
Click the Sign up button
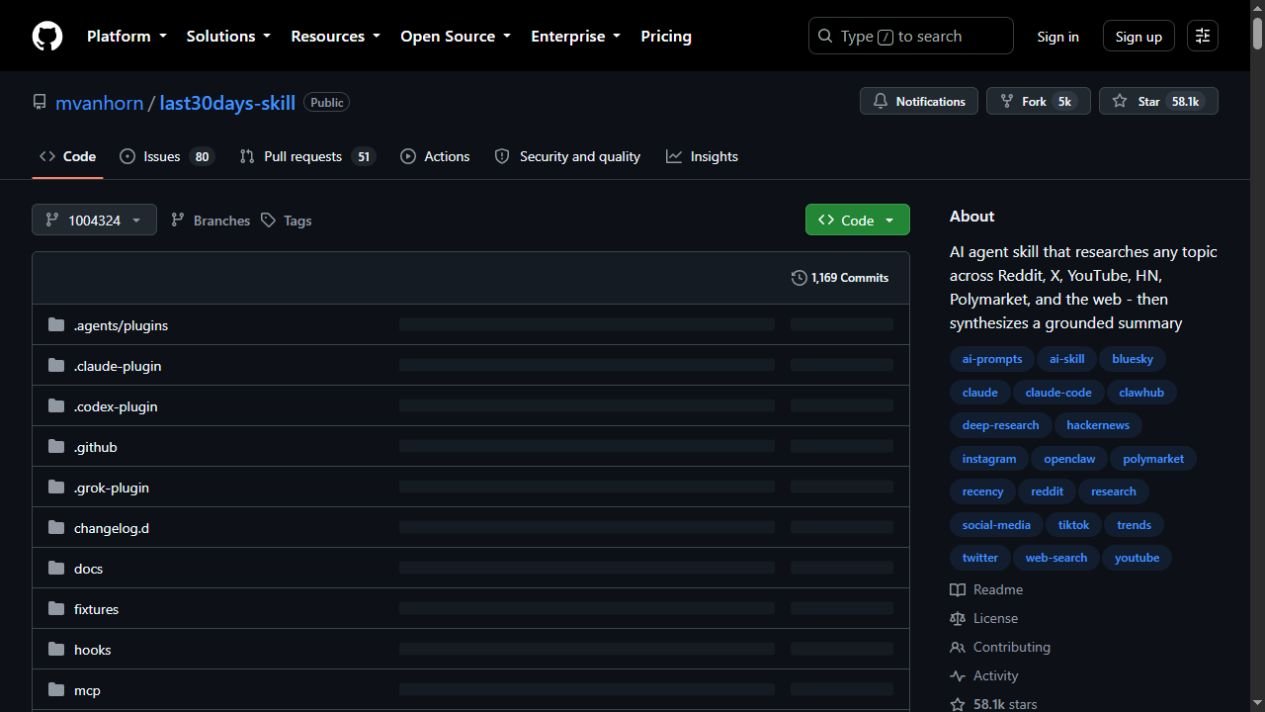coord(1138,36)
